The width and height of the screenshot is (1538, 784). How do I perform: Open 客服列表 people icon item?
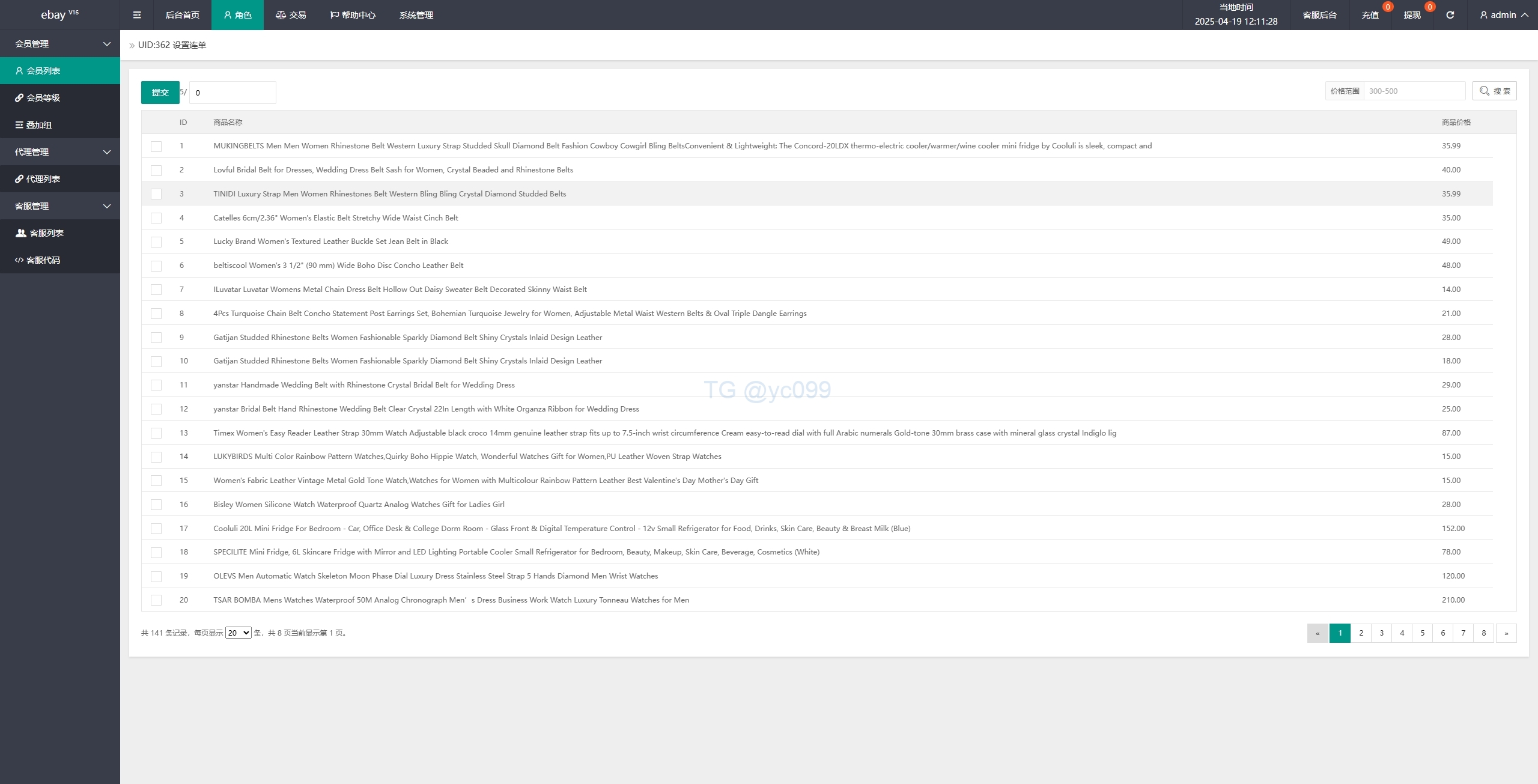point(21,233)
